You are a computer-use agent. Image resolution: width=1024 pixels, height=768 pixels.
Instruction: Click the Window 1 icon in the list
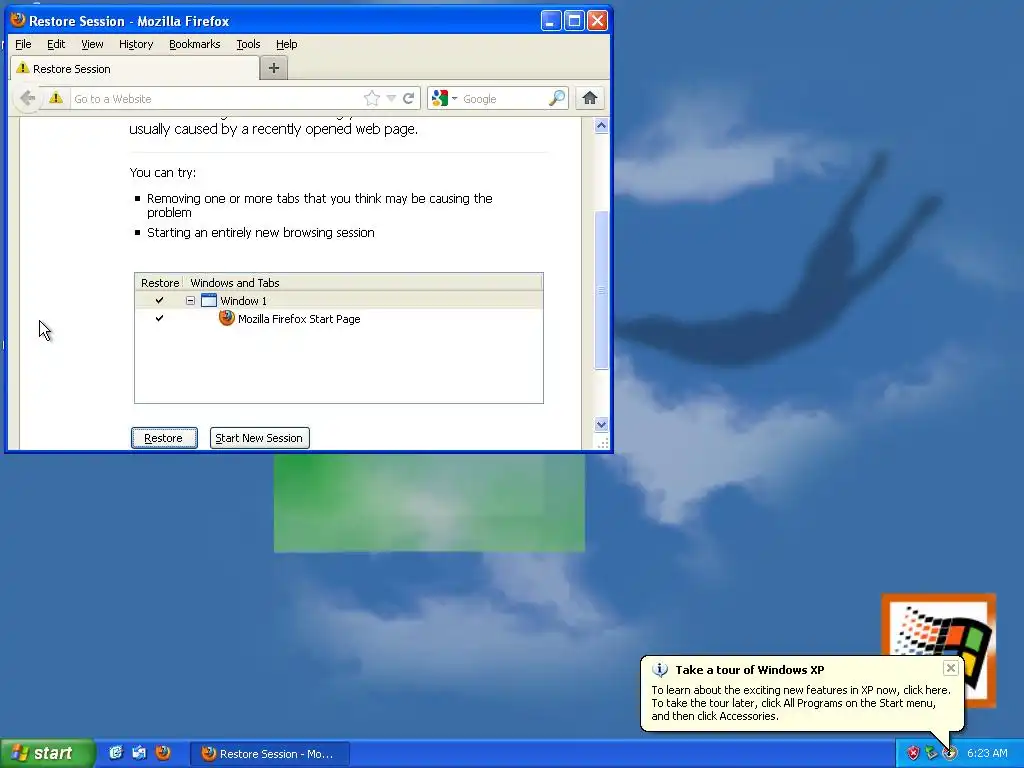tap(208, 300)
